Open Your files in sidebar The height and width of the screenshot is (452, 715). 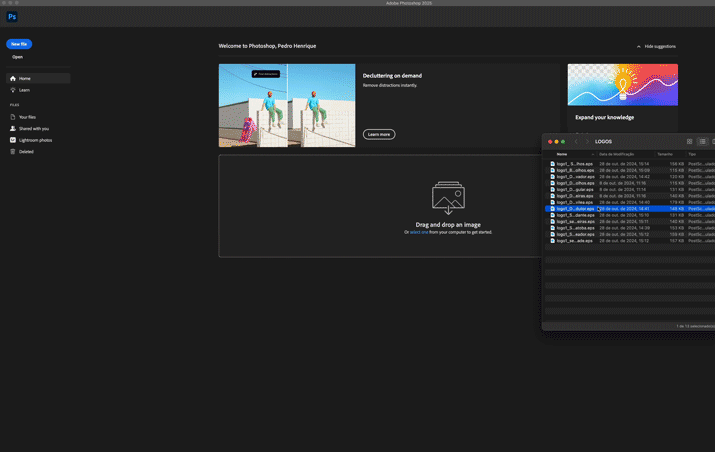tap(27, 117)
